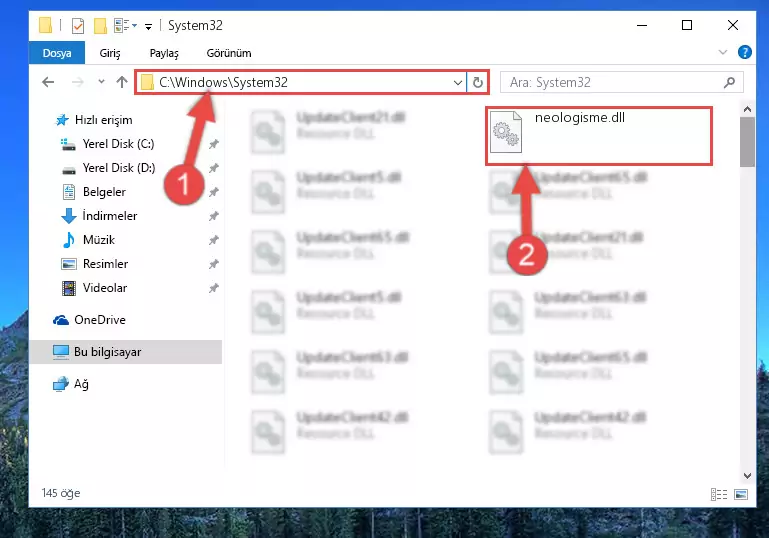Viewport: 769px width, 538px height.
Task: Click the pin icon beside Yerel Disk (D:)
Action: (213, 168)
